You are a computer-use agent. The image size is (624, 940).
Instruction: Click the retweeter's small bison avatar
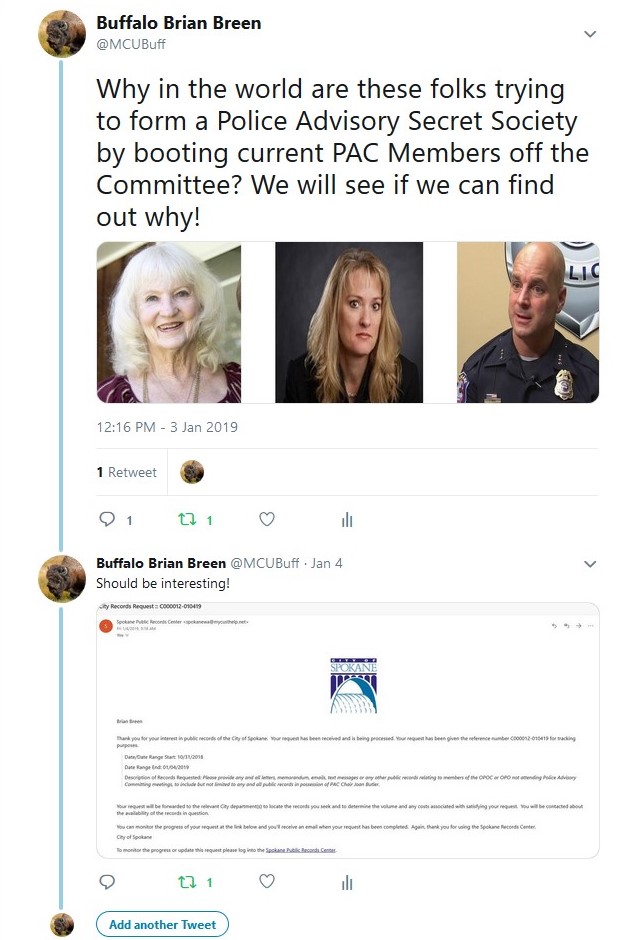pyautogui.click(x=192, y=472)
